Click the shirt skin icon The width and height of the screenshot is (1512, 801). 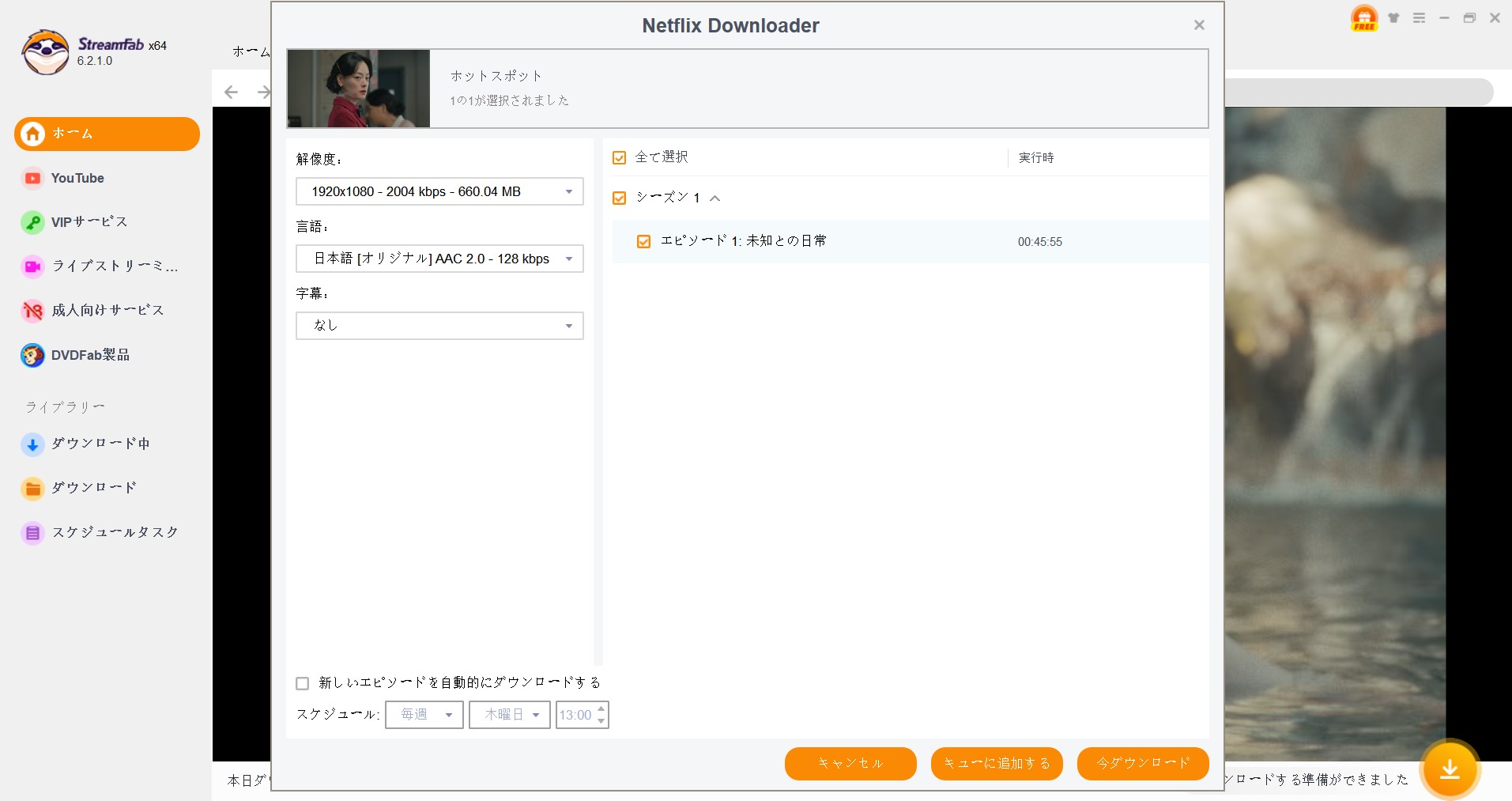(x=1394, y=17)
